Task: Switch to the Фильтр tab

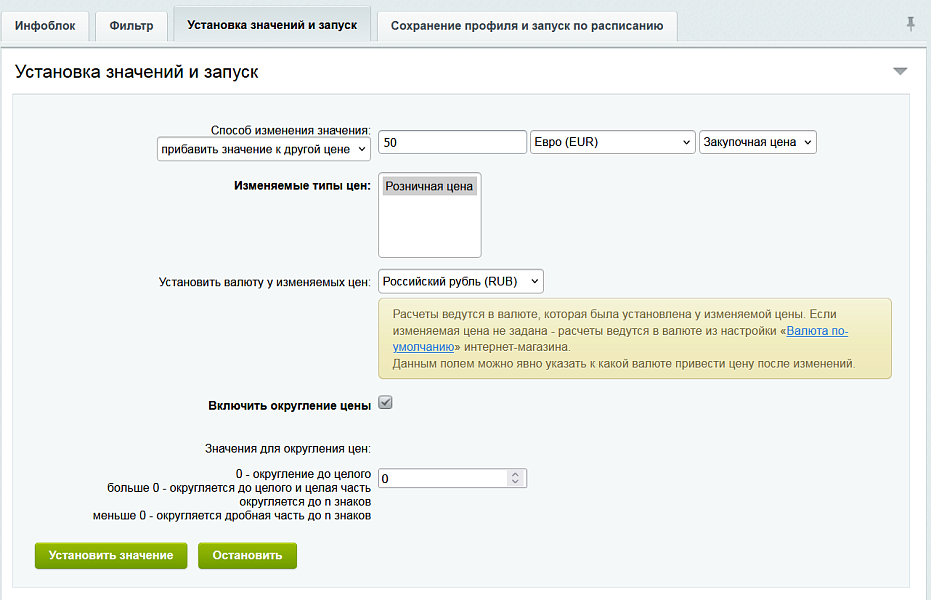Action: [128, 27]
